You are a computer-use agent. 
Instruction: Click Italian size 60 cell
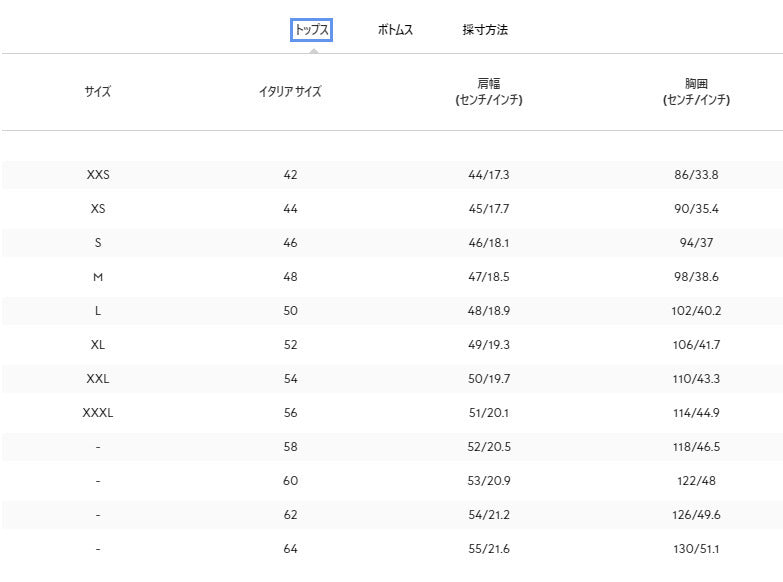coord(290,481)
